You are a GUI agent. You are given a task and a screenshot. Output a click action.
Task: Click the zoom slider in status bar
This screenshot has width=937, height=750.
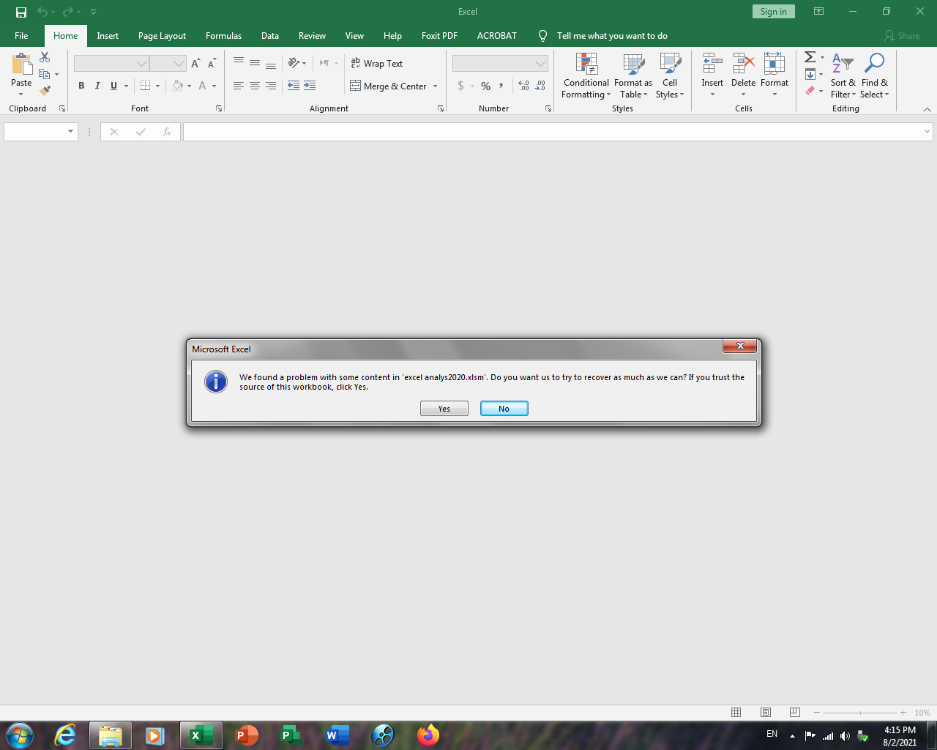click(860, 712)
